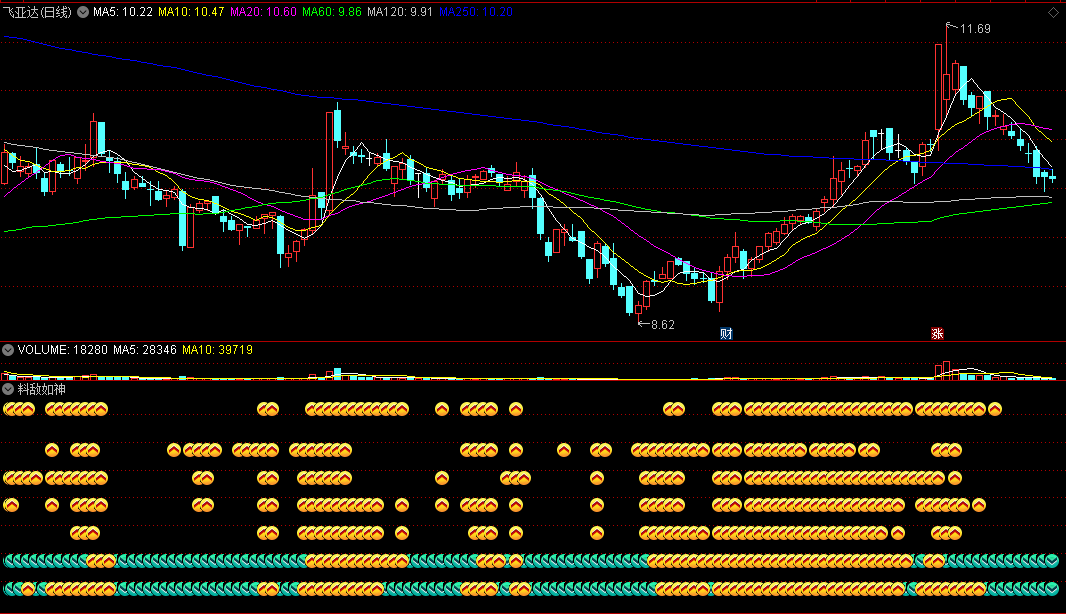Click the MA60: 9.86 label
1066x614 pixels.
[x=332, y=12]
